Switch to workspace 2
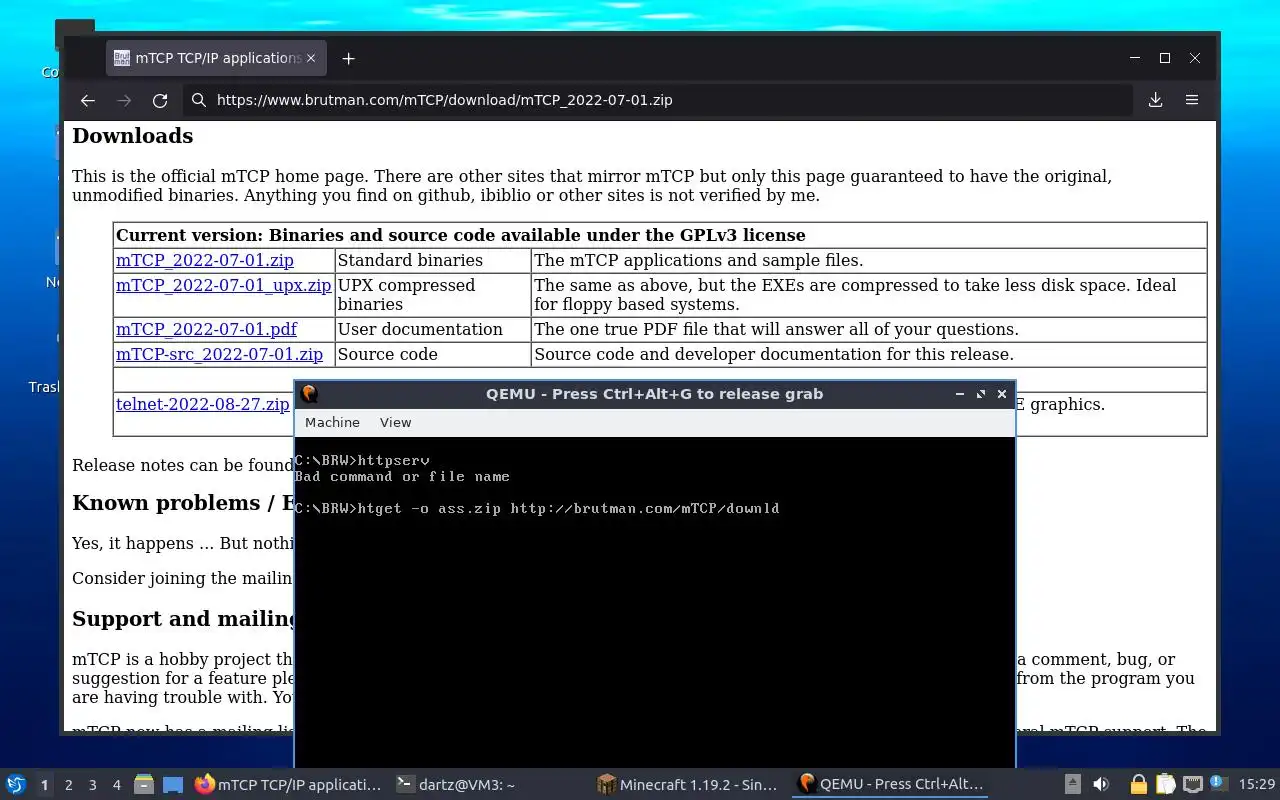 (68, 785)
